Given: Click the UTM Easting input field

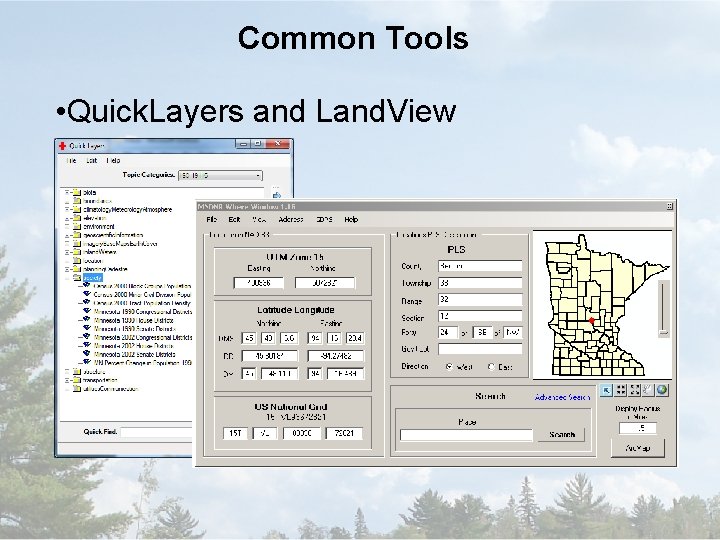Looking at the screenshot, I should [x=259, y=283].
